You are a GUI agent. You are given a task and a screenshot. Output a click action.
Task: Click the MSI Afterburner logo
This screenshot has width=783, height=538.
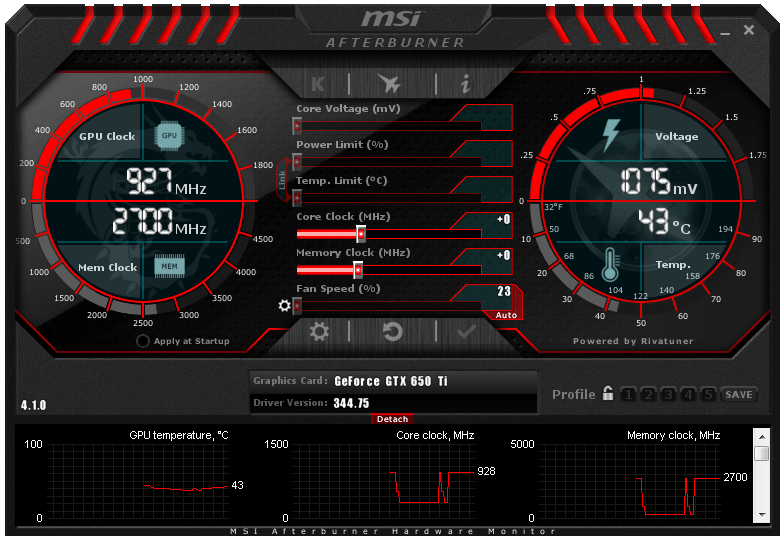click(x=395, y=29)
